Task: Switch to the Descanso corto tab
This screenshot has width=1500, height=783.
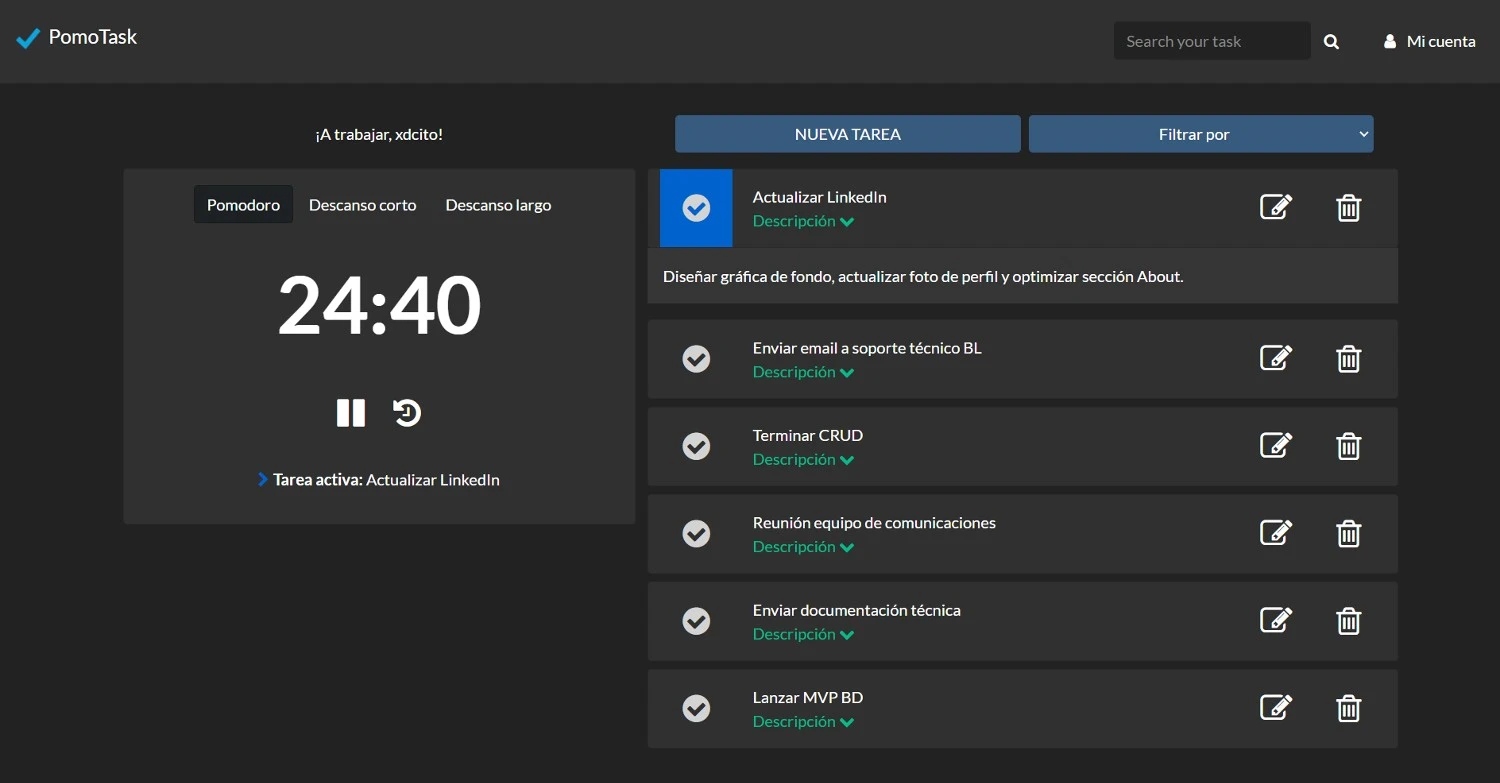Action: click(x=362, y=205)
